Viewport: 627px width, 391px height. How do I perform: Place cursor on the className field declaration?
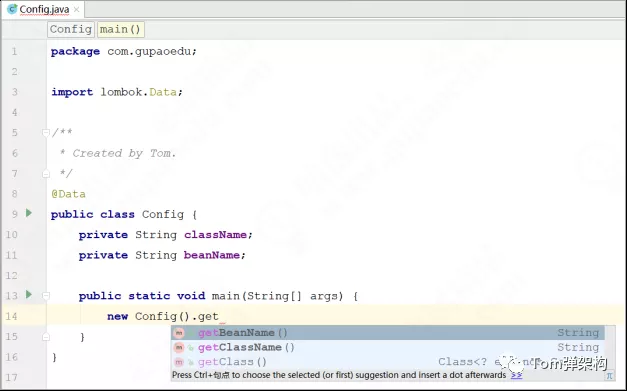pos(215,235)
